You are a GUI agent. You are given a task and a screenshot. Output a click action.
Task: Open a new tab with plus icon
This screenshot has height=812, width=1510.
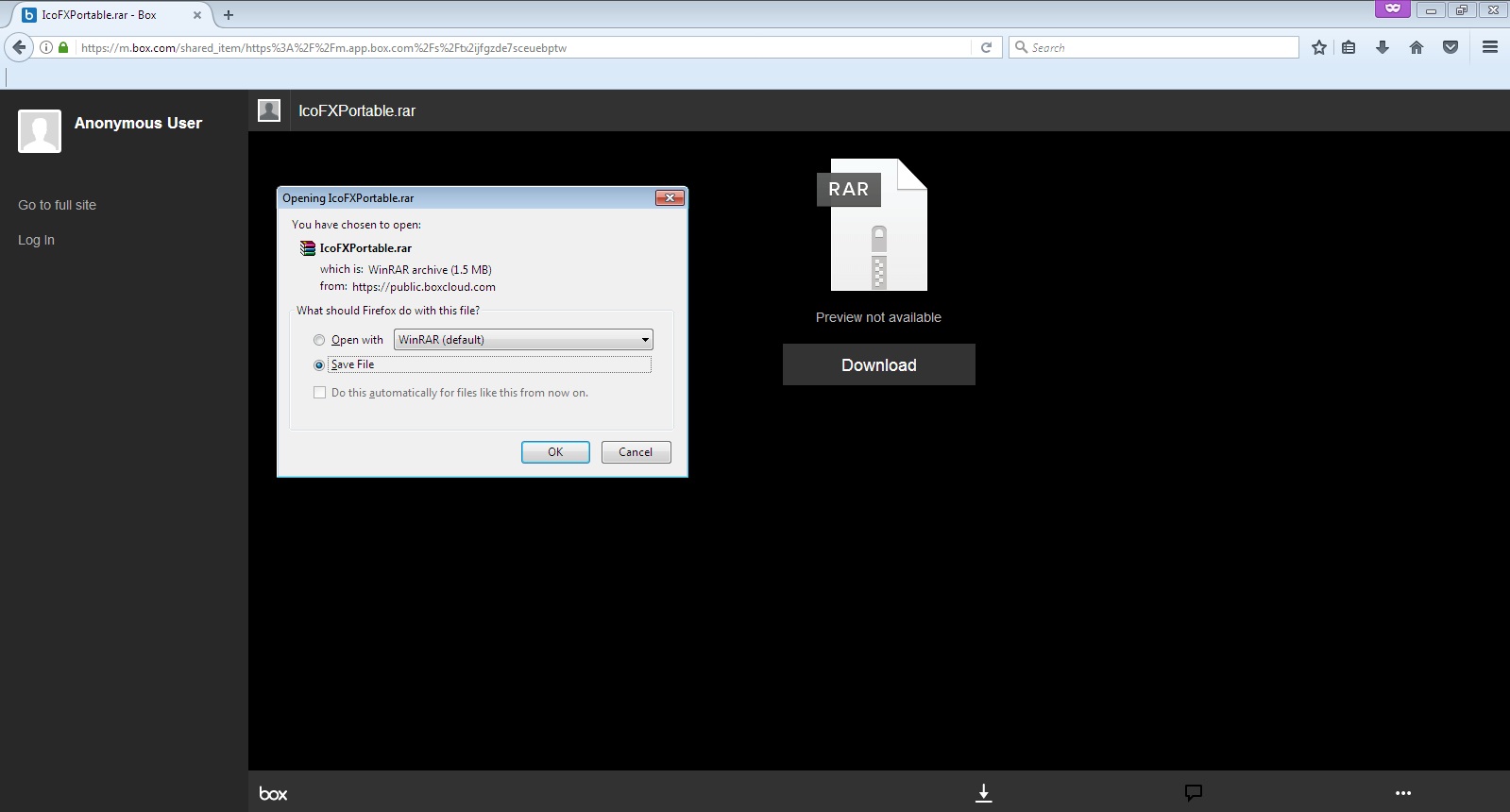229,15
